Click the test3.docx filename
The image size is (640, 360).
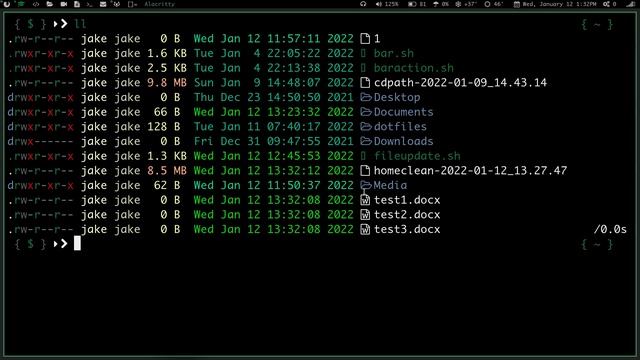[407, 229]
